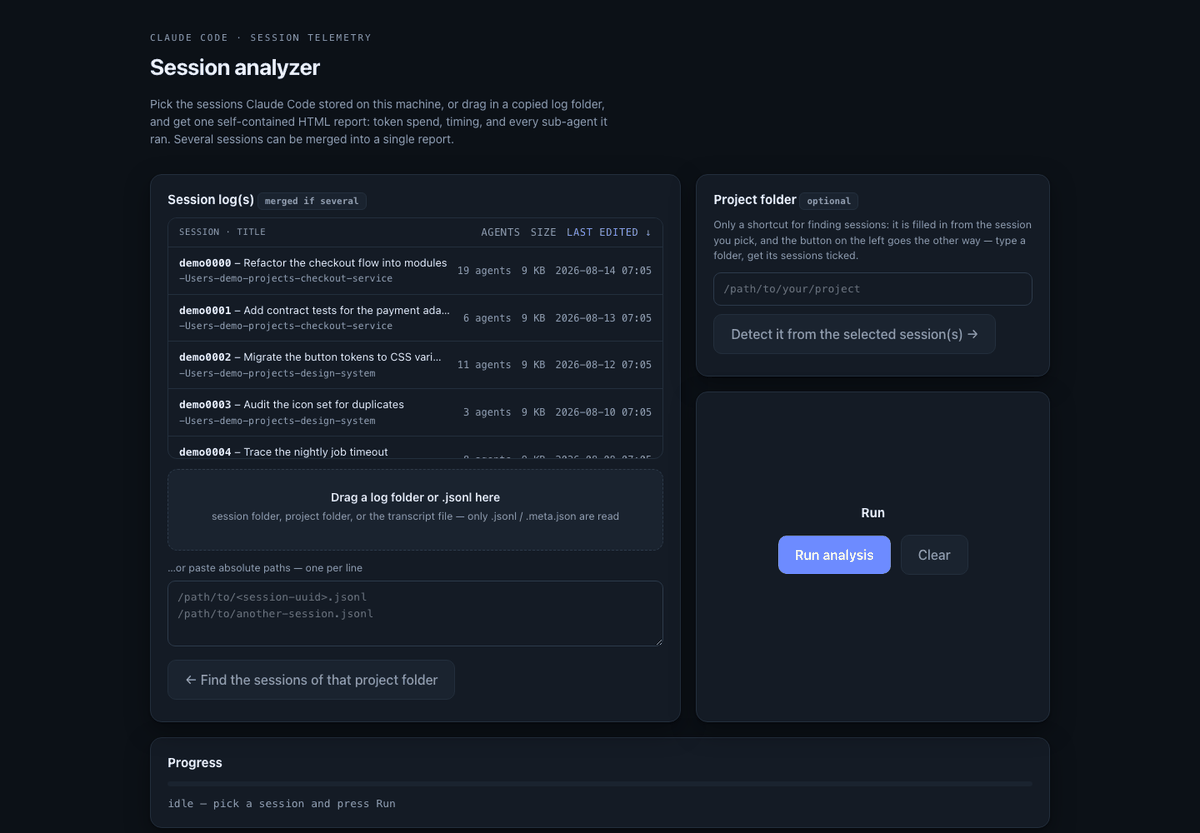Viewport: 1200px width, 833px height.
Task: Click the merged if several badge
Action: pyautogui.click(x=313, y=201)
